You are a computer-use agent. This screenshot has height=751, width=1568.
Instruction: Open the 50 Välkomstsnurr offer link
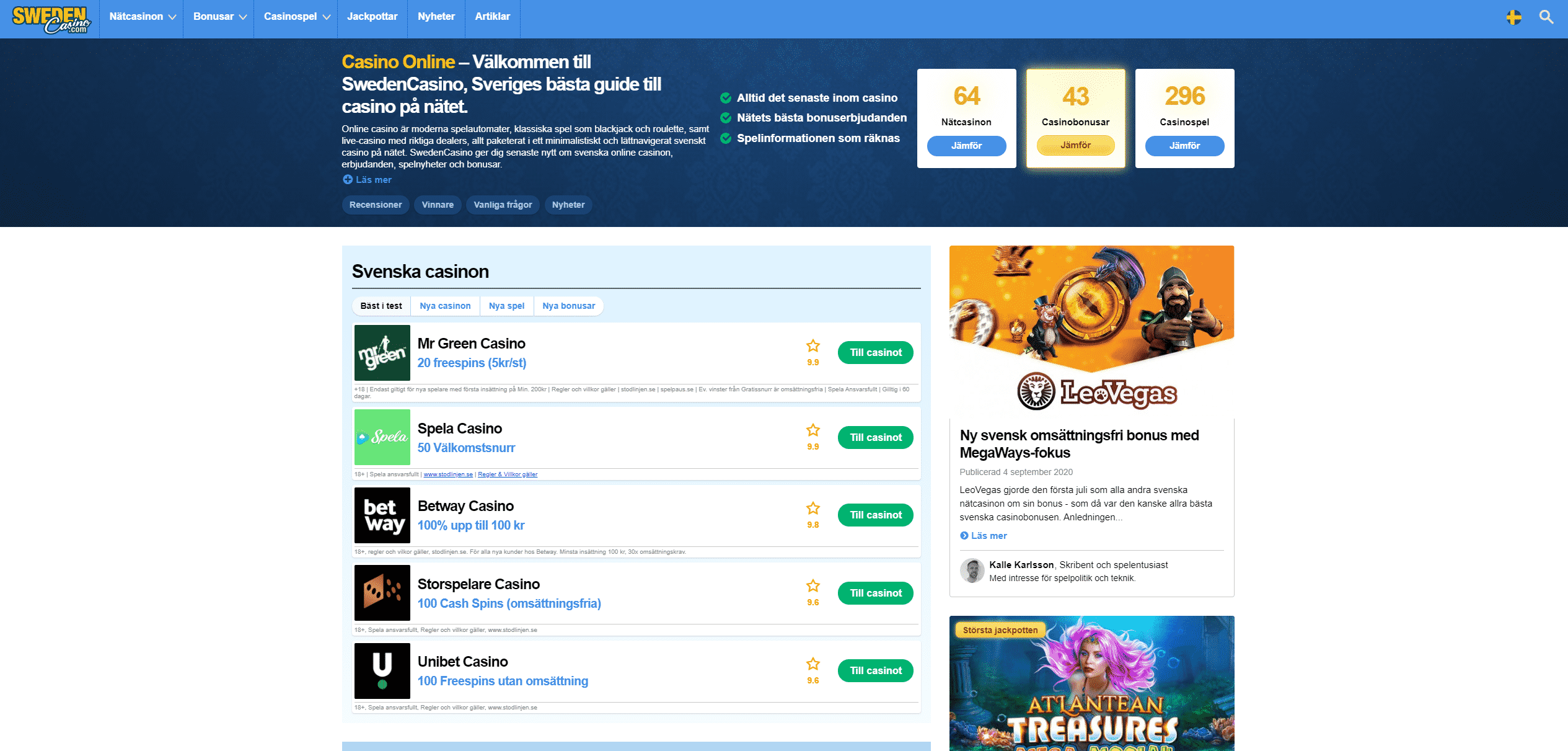tap(466, 448)
